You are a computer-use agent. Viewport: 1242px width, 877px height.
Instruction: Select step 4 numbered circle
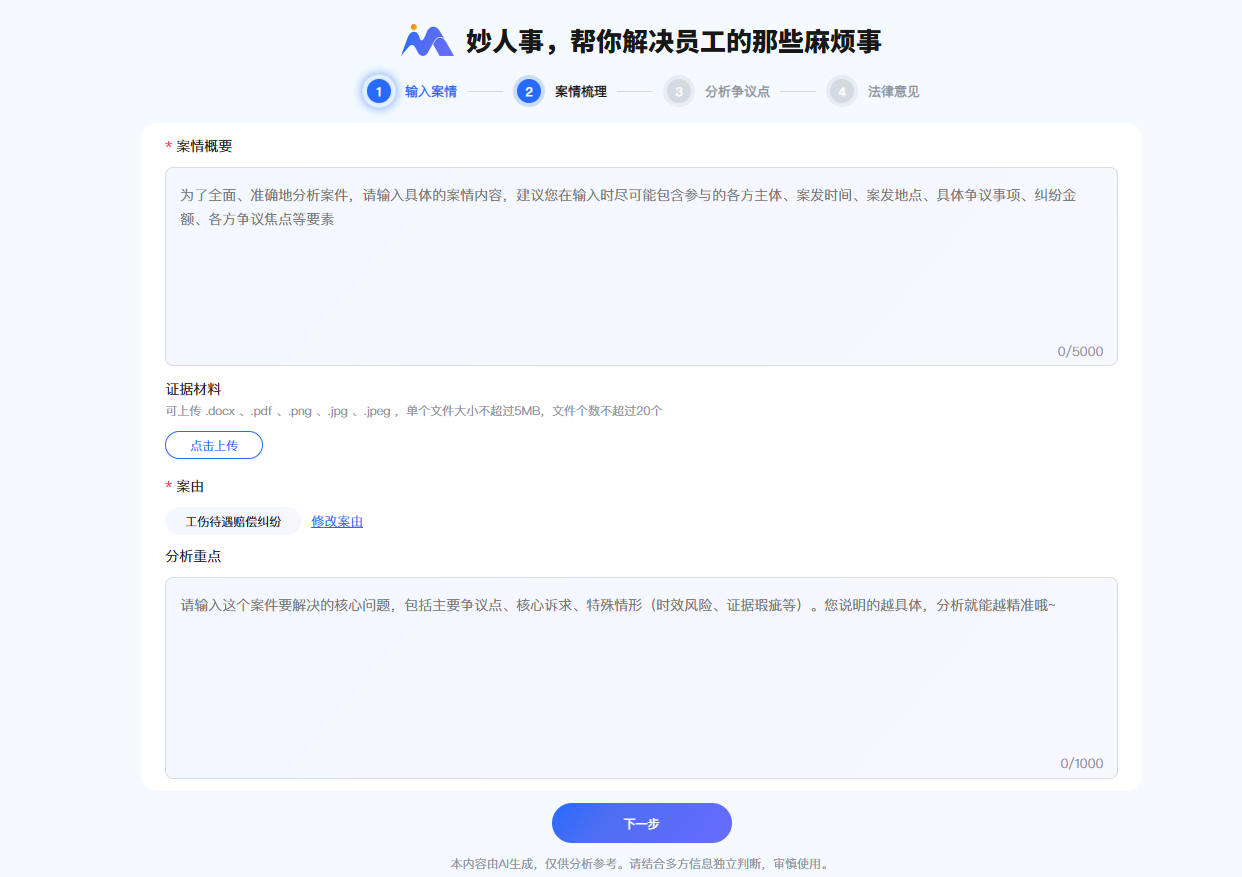point(842,92)
